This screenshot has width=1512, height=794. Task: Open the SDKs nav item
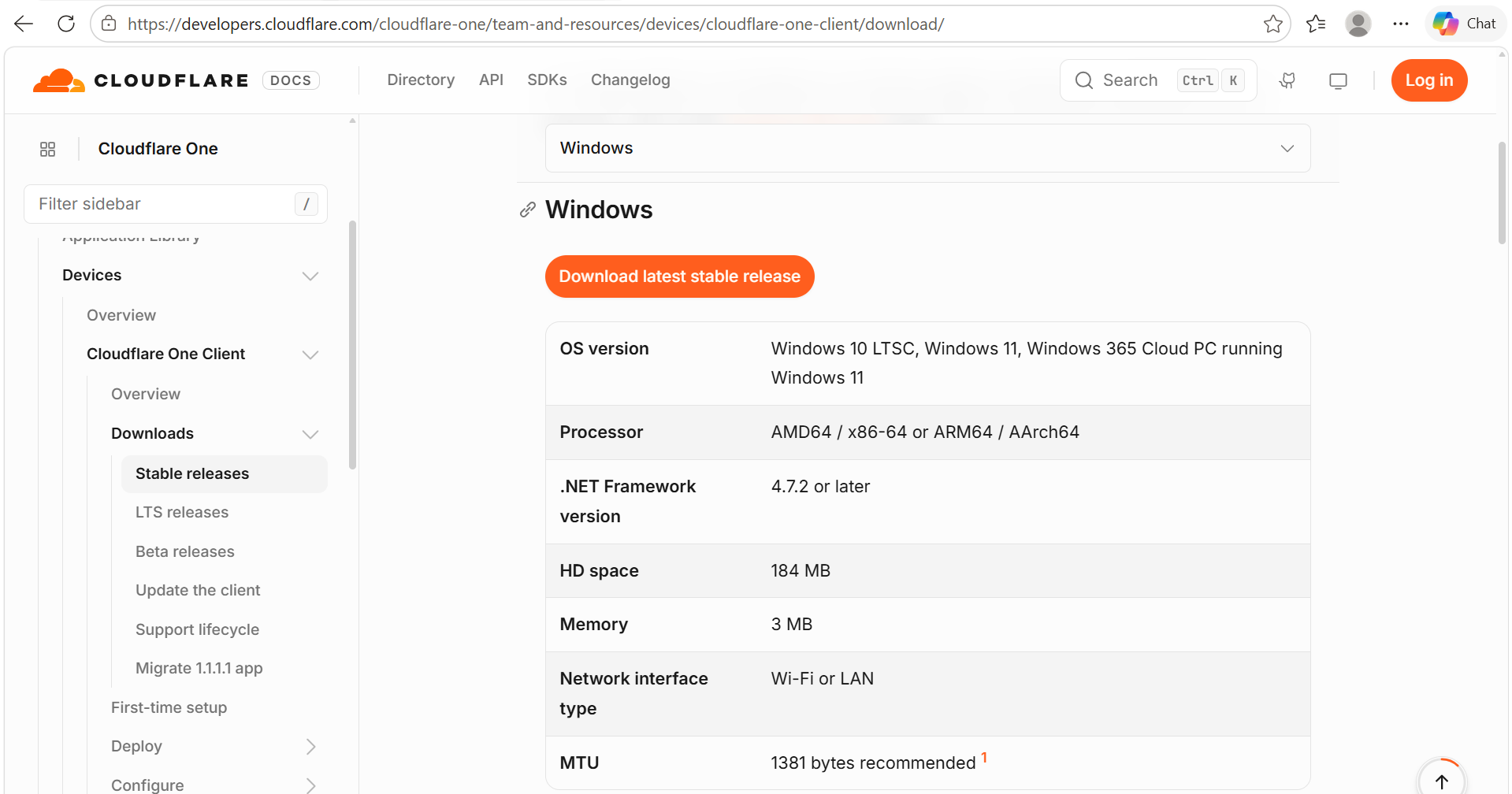pyautogui.click(x=547, y=80)
